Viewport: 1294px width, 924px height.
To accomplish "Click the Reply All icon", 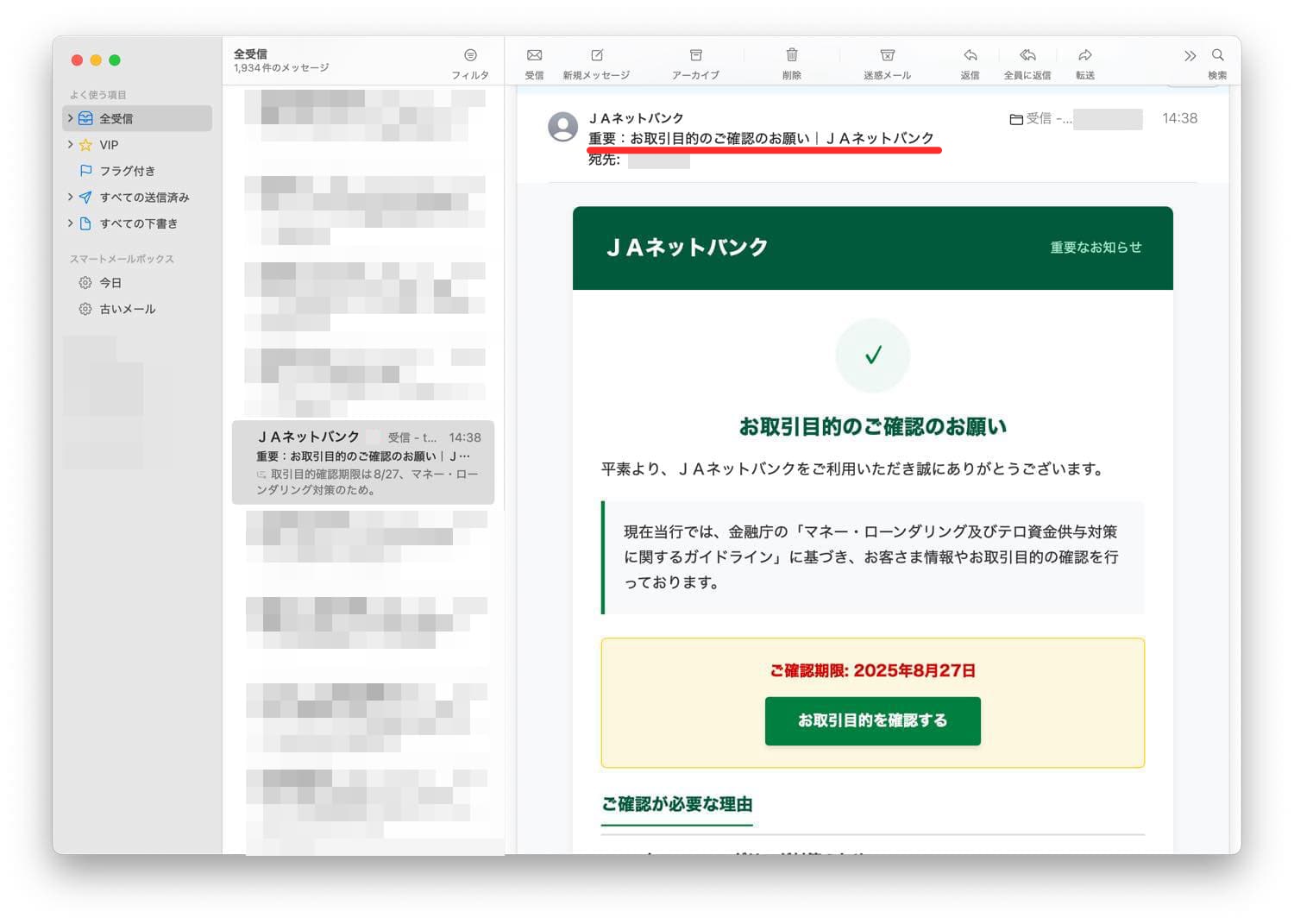I will (x=1027, y=56).
